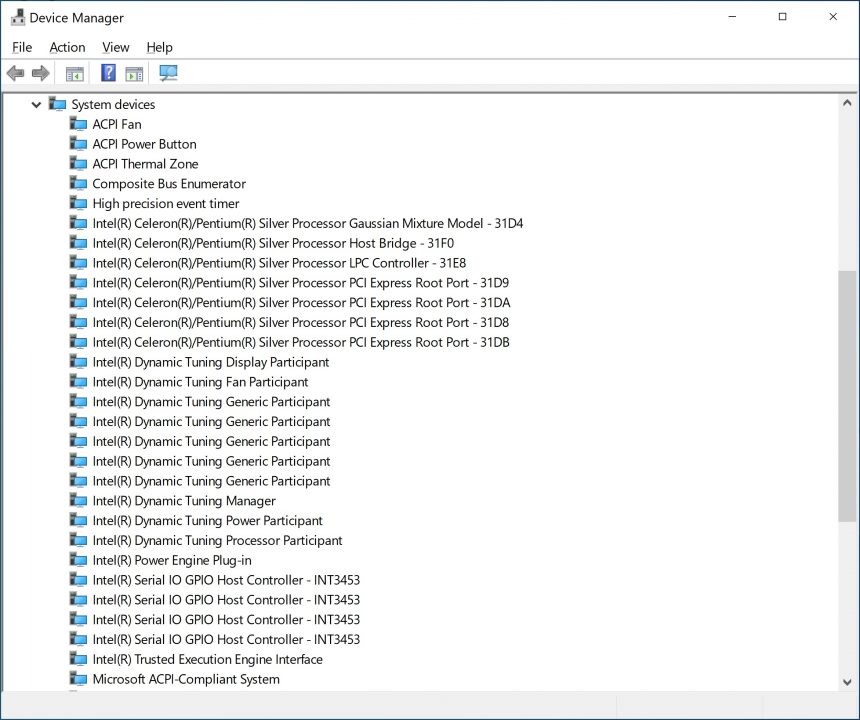This screenshot has width=860, height=720.
Task: Open the Help menu
Action: pos(159,47)
